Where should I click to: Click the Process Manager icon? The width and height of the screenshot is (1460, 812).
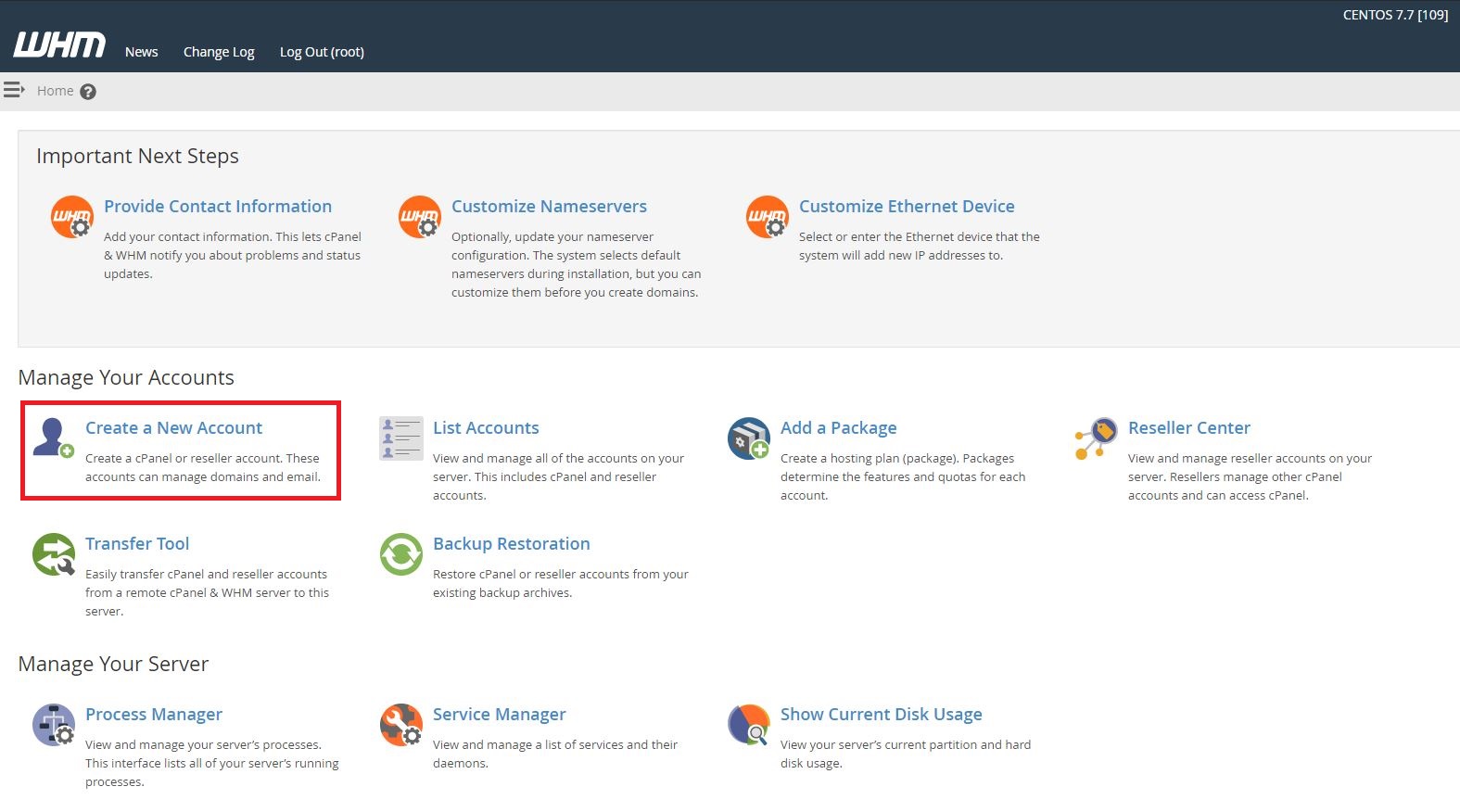coord(54,725)
